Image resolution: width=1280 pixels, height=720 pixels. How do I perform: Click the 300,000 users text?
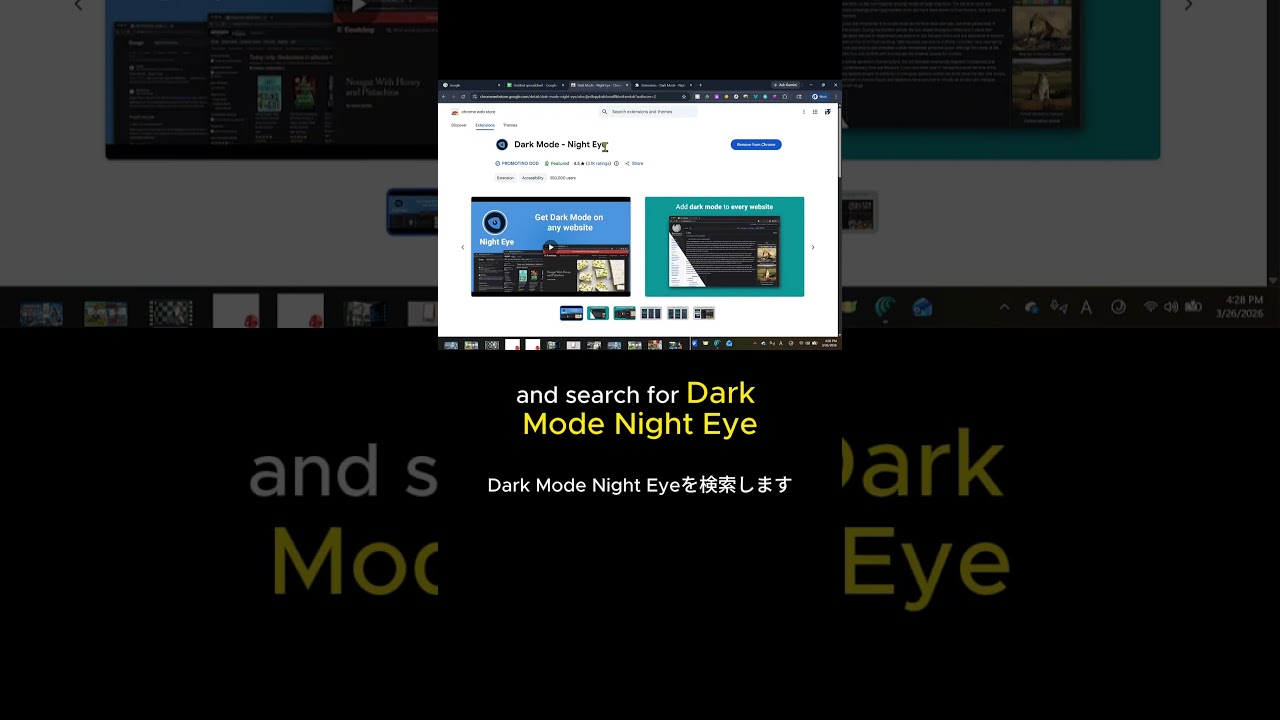(563, 178)
